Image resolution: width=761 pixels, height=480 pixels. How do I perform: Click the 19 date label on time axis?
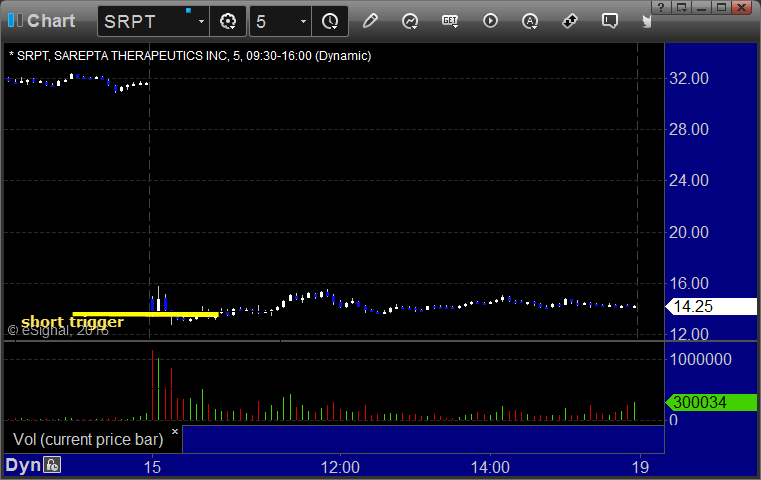tap(640, 467)
